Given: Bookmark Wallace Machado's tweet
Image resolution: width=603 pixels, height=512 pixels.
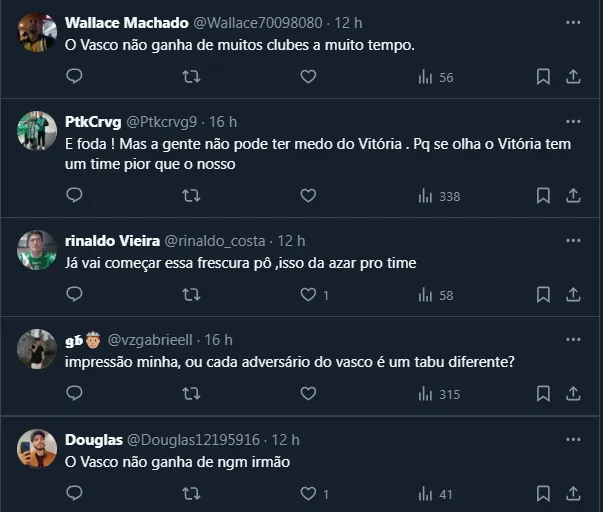Looking at the screenshot, I should [x=543, y=77].
